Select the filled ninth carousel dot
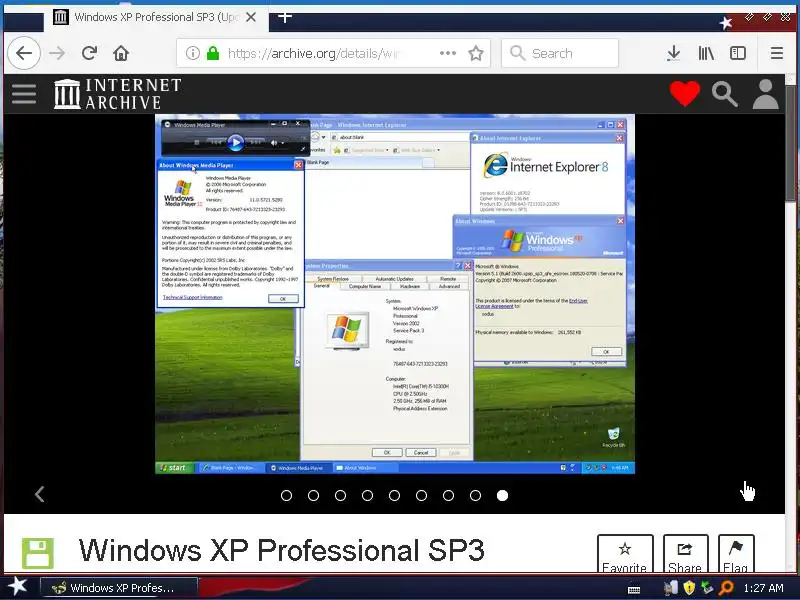This screenshot has height=600, width=800. [503, 495]
